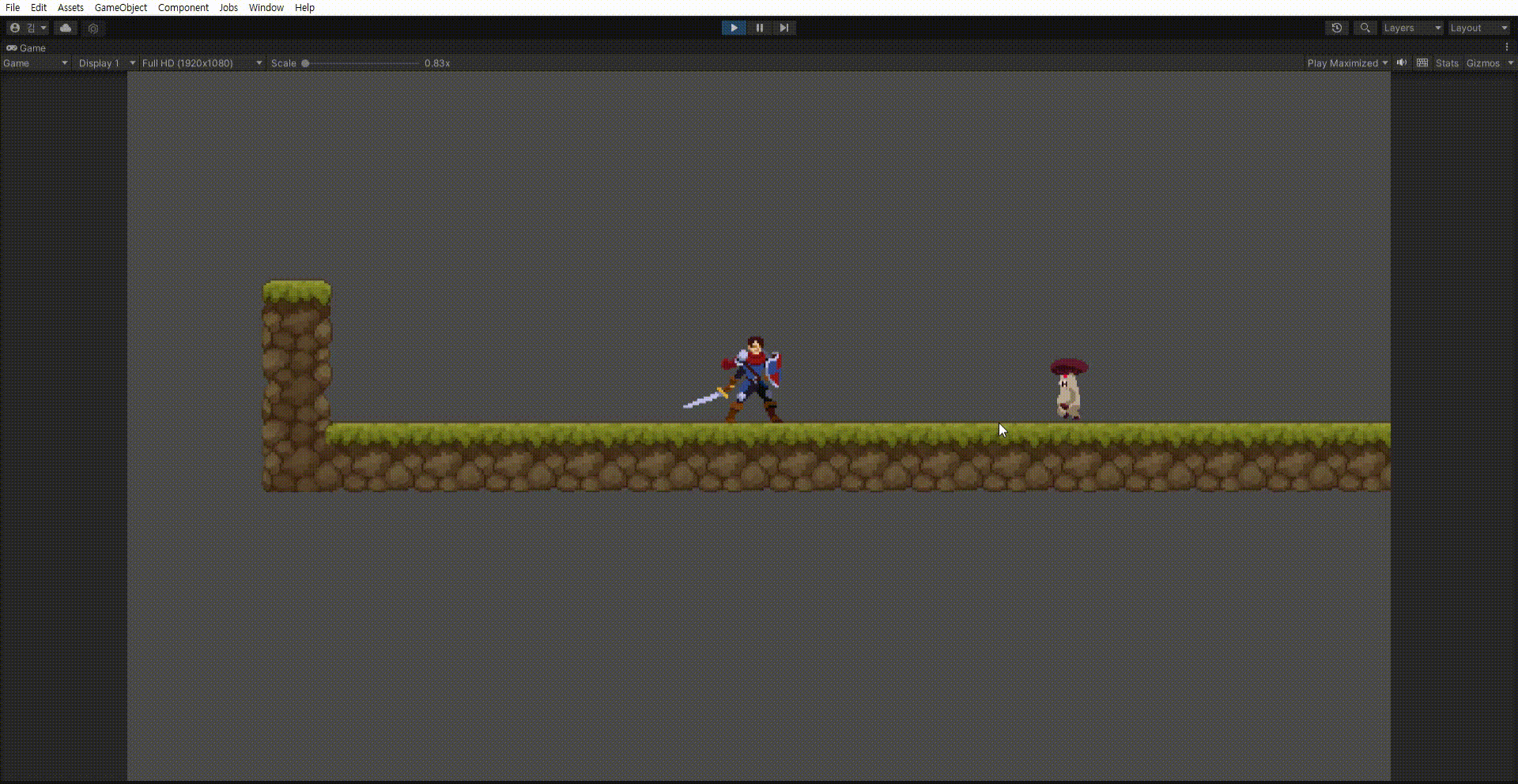1518x784 pixels.
Task: Toggle mute audio in Game view
Action: point(1402,62)
